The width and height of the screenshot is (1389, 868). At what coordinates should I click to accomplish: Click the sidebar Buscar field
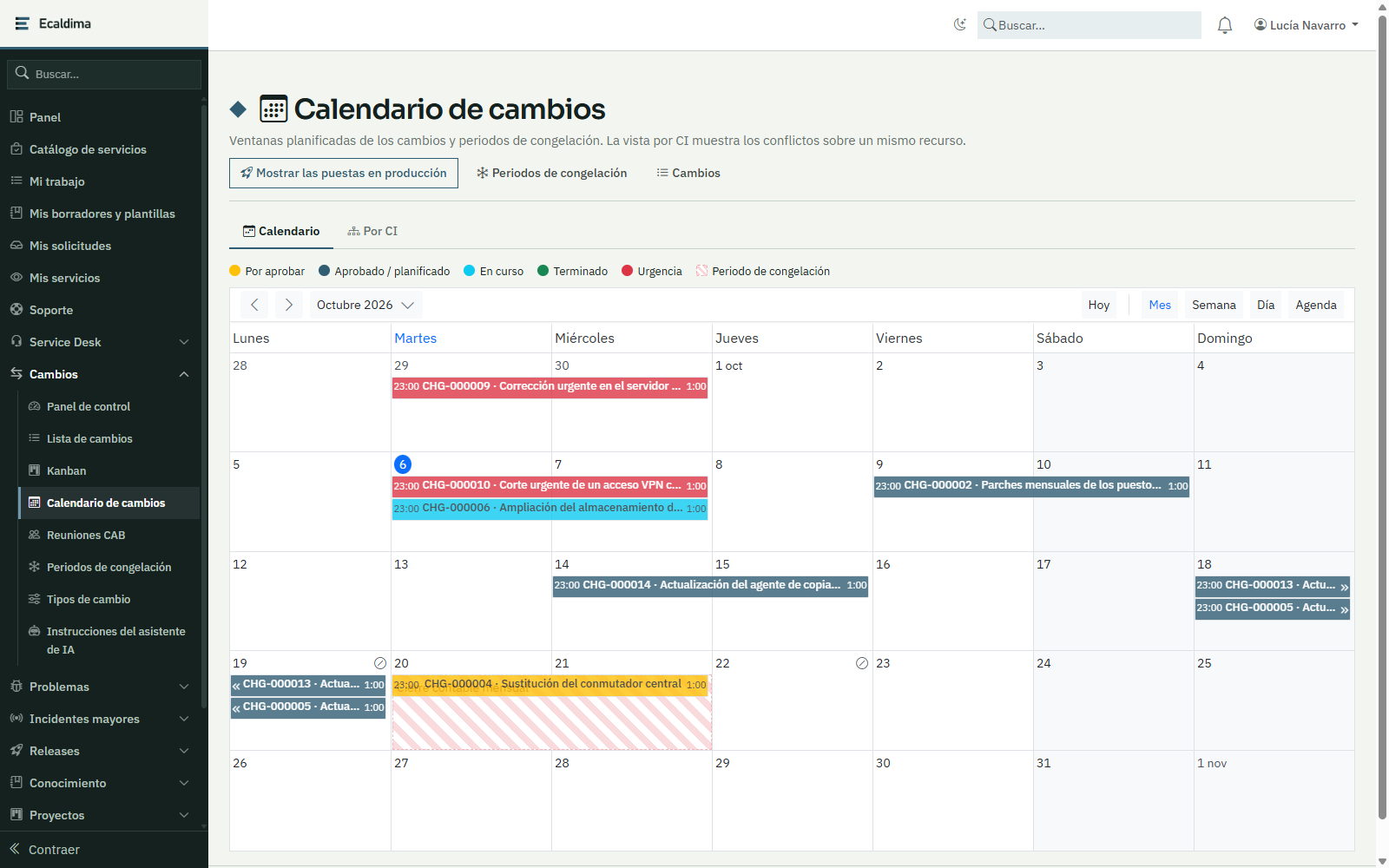pos(104,74)
